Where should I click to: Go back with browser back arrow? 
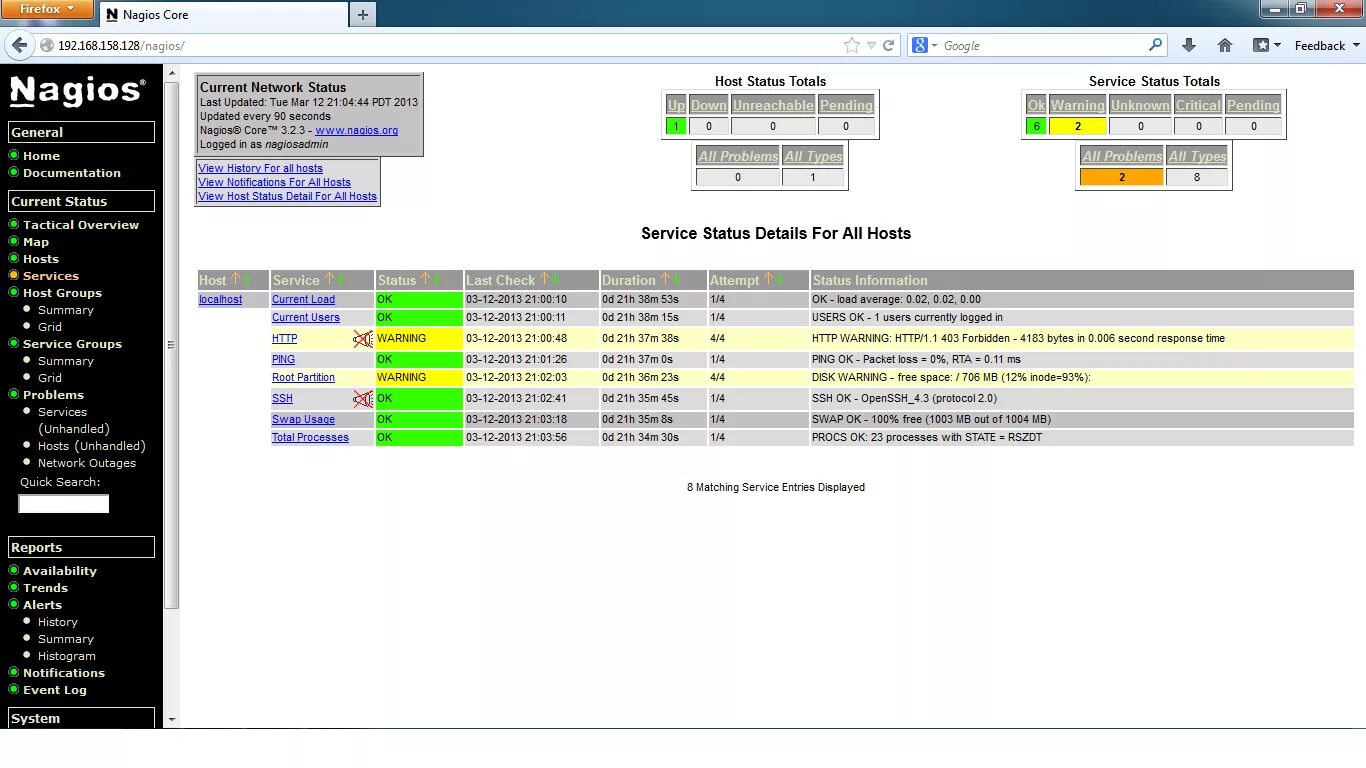coord(19,45)
